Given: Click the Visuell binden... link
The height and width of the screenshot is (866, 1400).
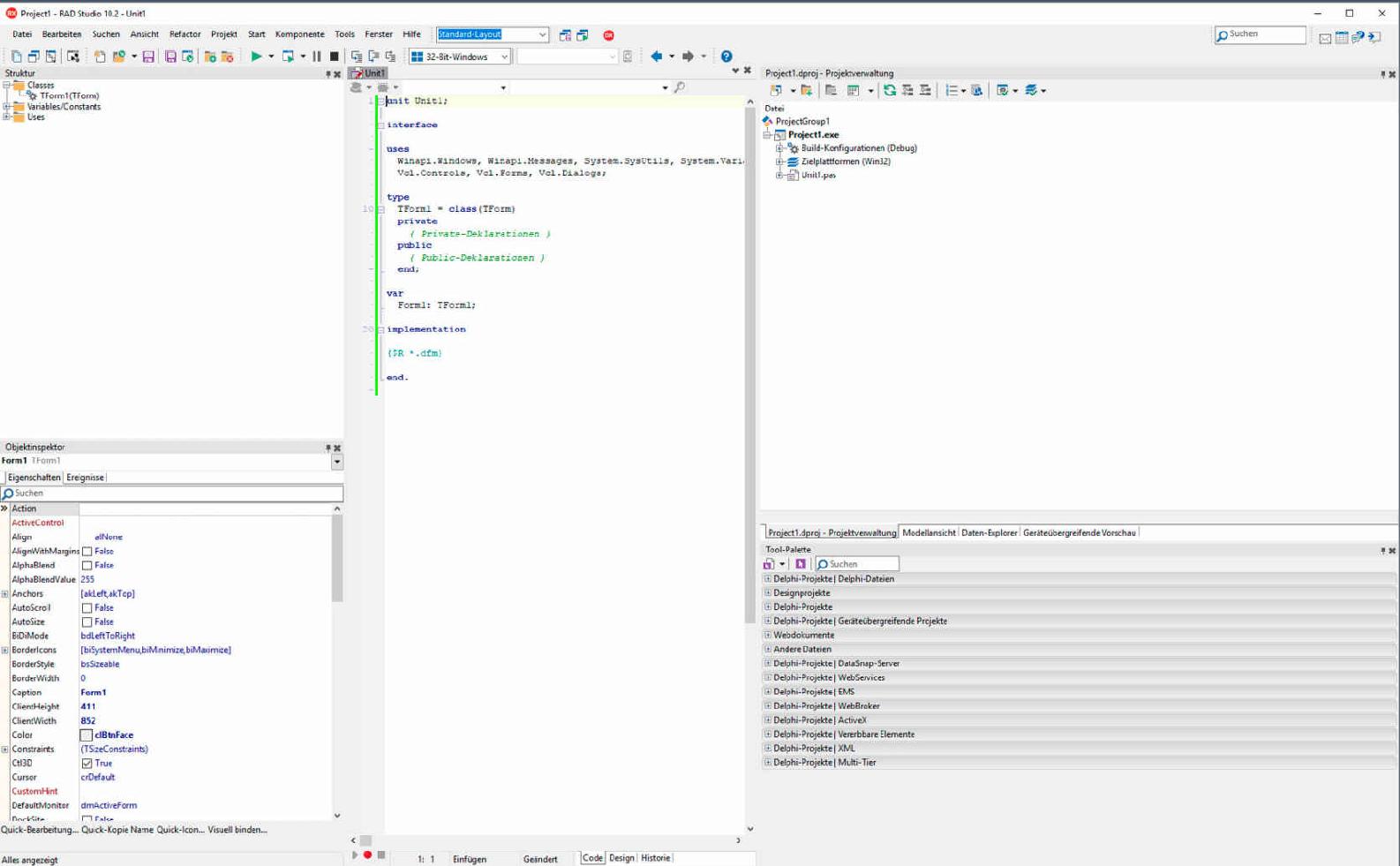Looking at the screenshot, I should 237,830.
